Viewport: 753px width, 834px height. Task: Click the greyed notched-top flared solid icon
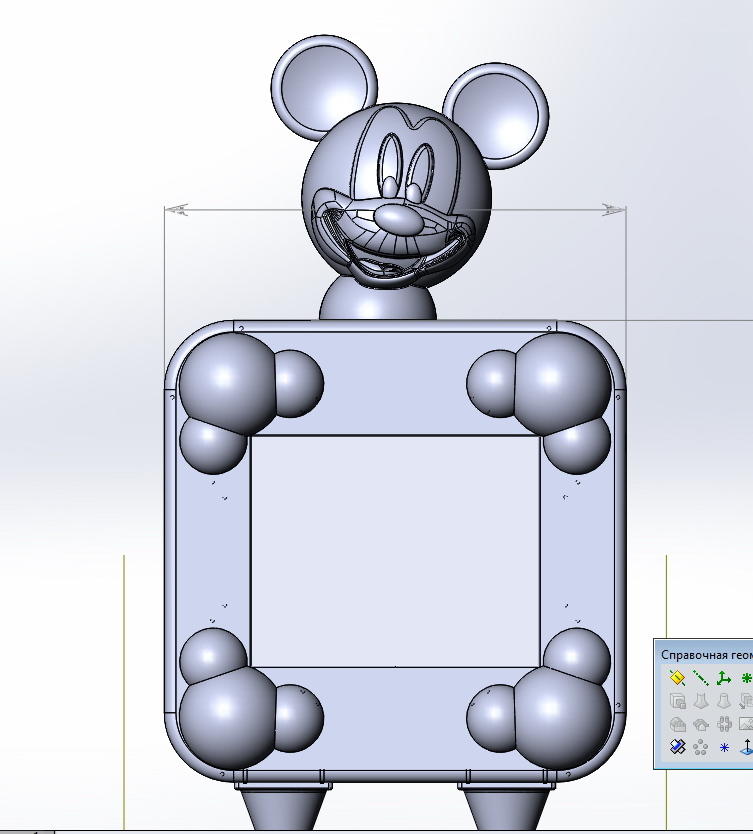pyautogui.click(x=701, y=701)
